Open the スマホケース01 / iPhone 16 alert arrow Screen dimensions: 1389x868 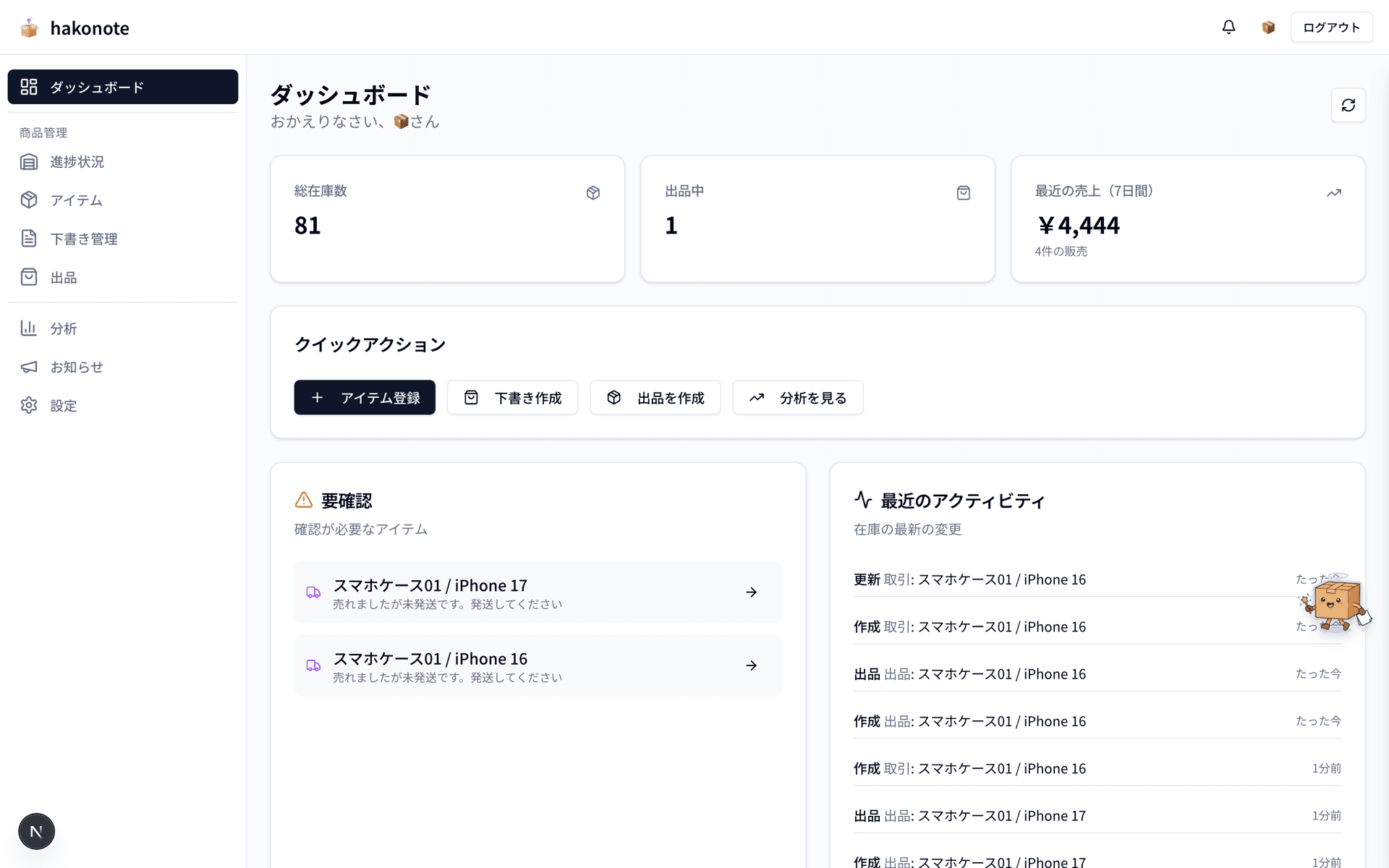pos(751,665)
